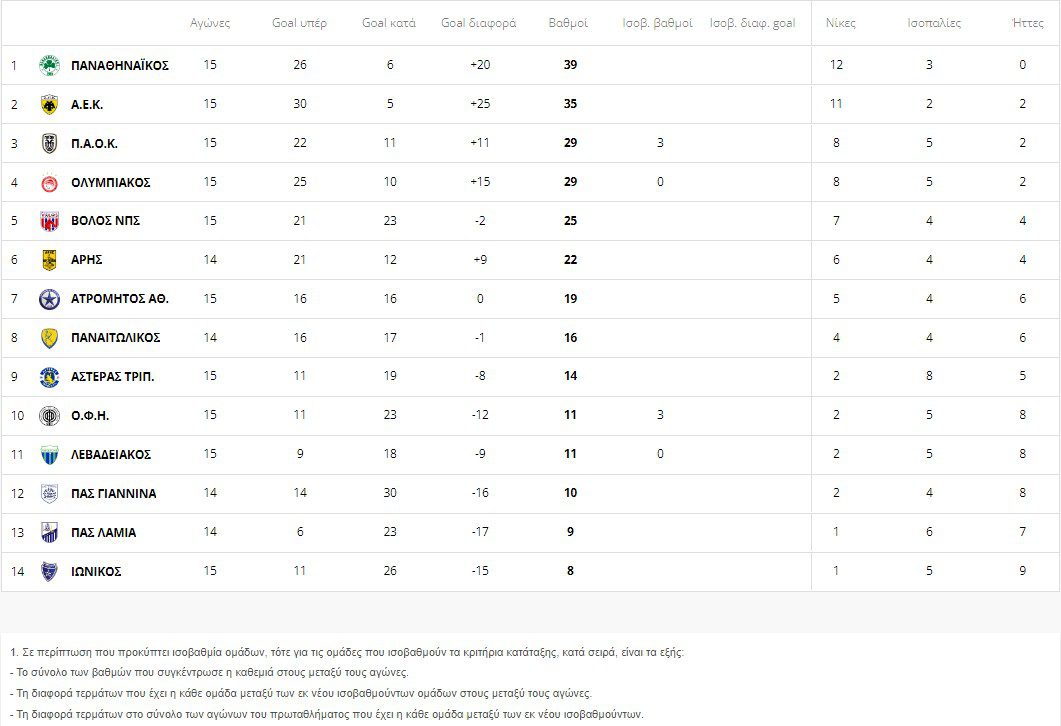Click the Asteras Tripolis club crest
Viewport: 1061px width, 726px height.
click(49, 377)
